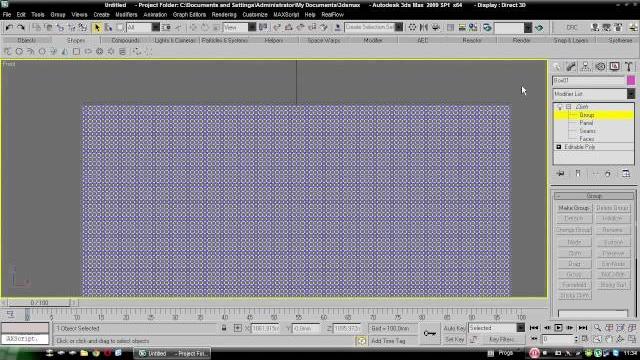
Task: Open the Rendering menu
Action: click(224, 15)
